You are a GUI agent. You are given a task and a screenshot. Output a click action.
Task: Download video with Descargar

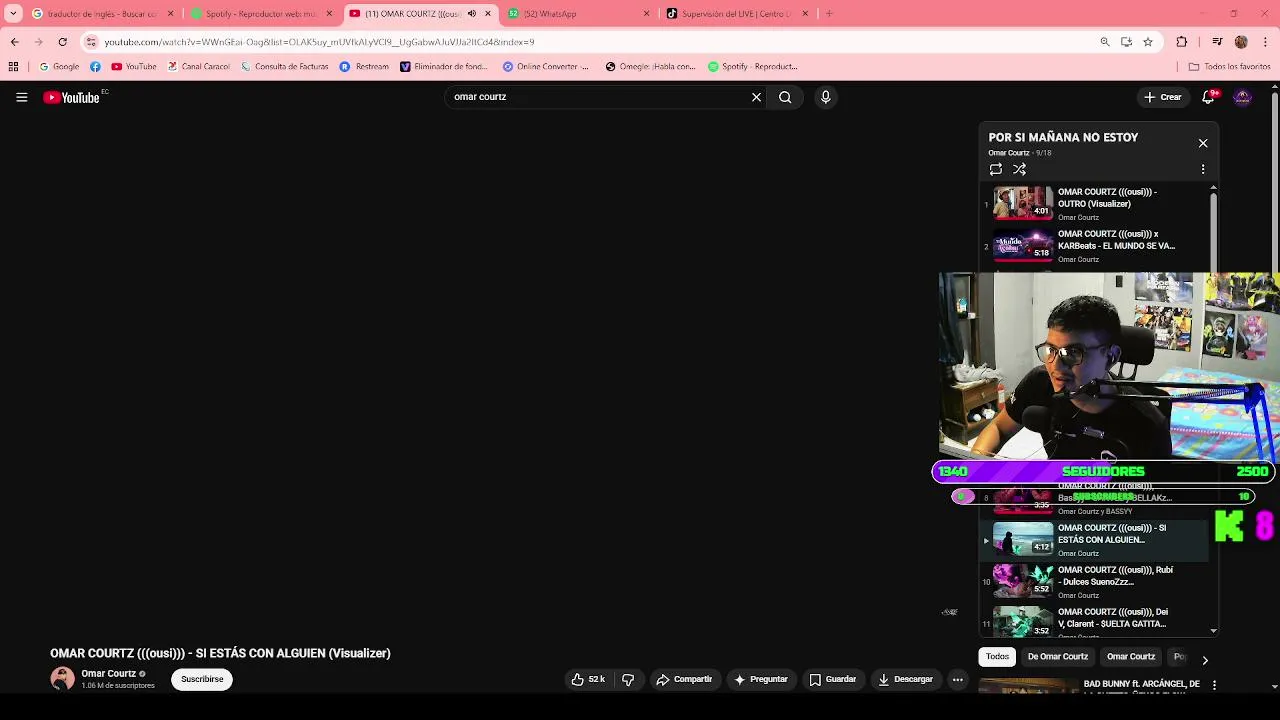point(906,679)
